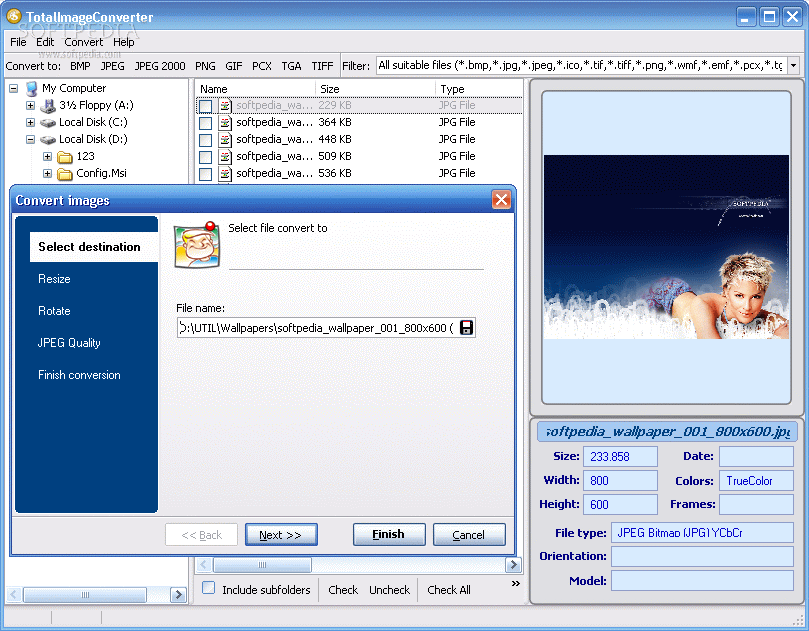Click the My Computer icon in tree
The width and height of the screenshot is (809, 631).
pyautogui.click(x=31, y=89)
